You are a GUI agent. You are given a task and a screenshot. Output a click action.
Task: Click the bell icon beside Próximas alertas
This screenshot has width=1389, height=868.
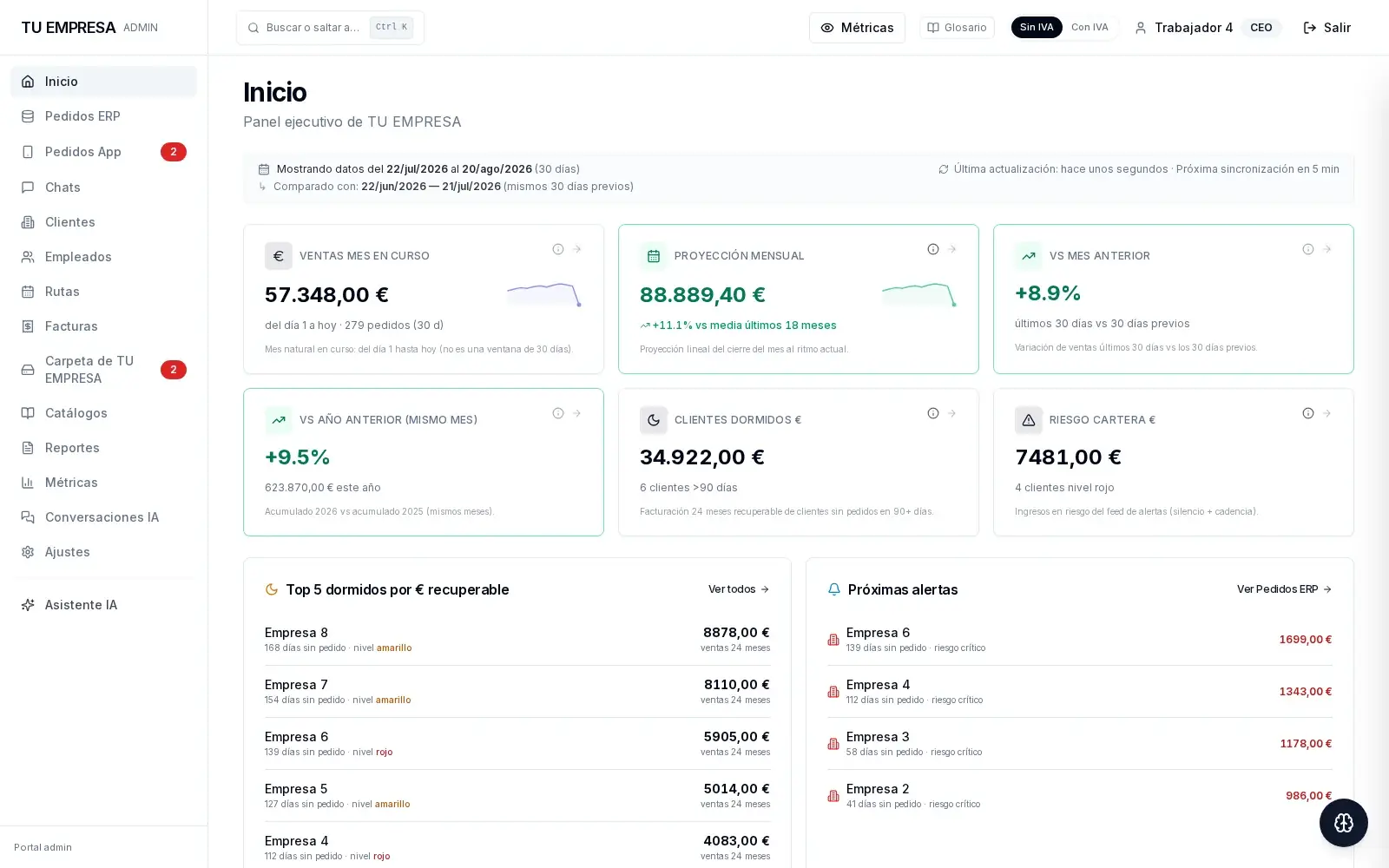point(834,589)
